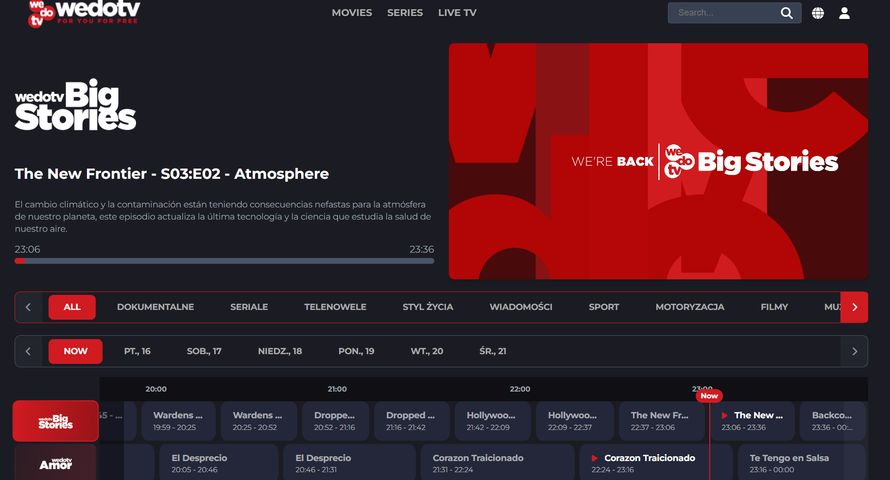Select schedule day PON., 19

356,351
